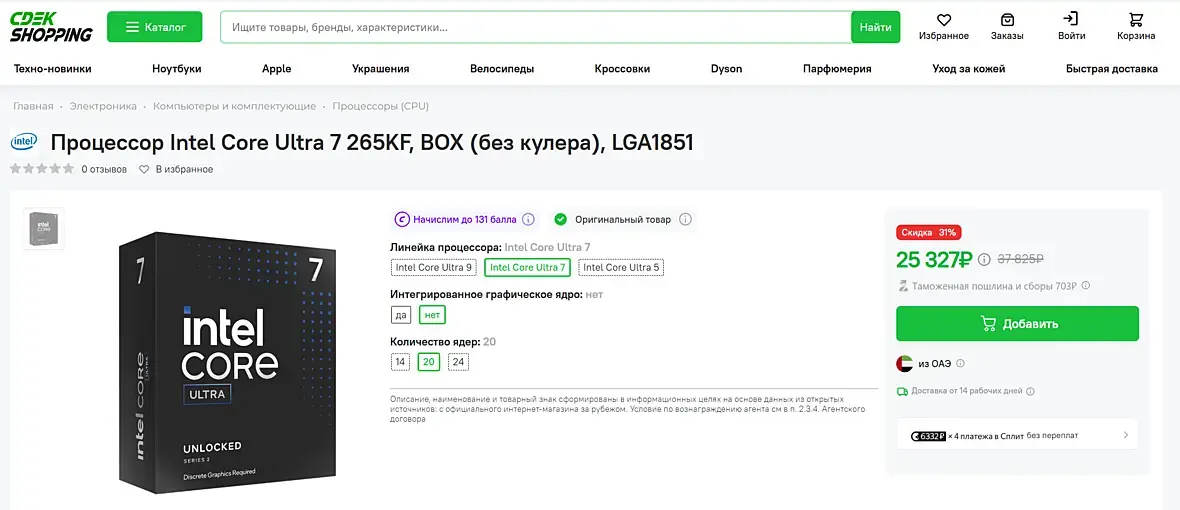Choose 20 cores option
1180x510 pixels.
coord(429,362)
